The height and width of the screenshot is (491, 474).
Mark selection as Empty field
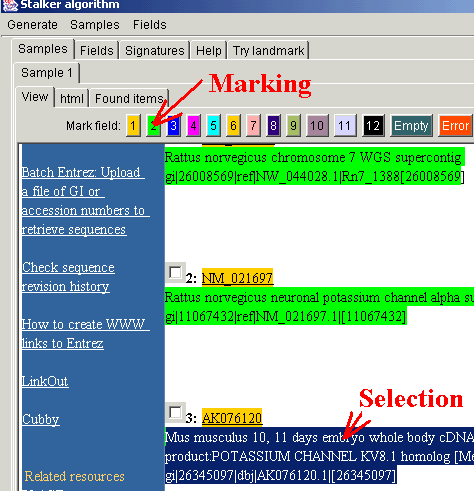411,126
